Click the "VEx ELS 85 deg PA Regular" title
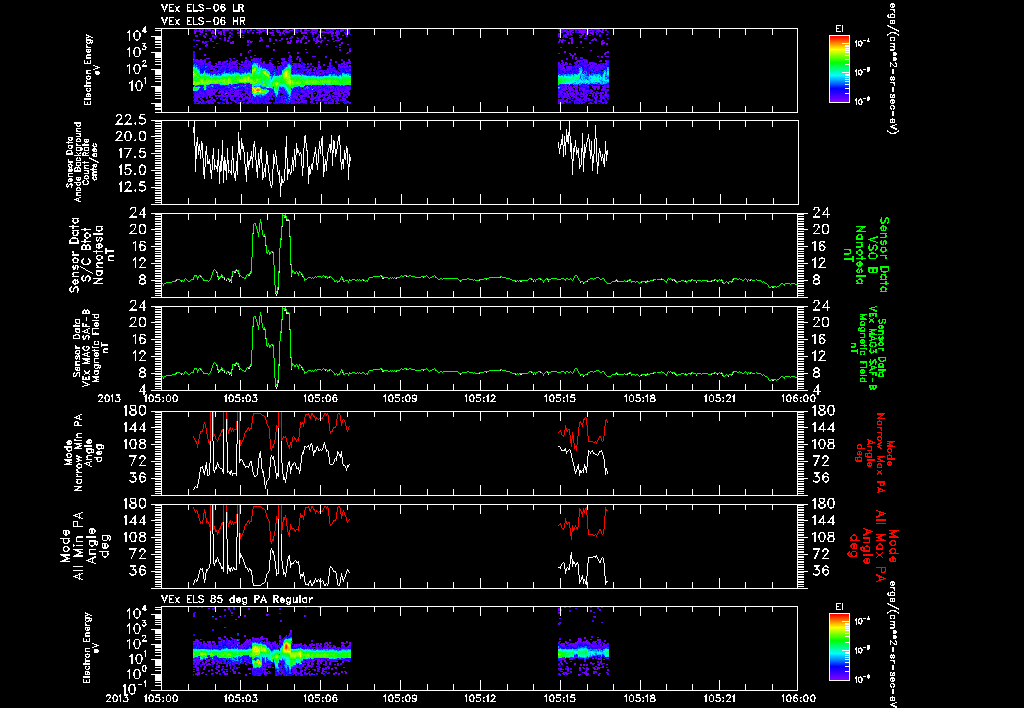The width and height of the screenshot is (1024, 708). click(x=237, y=599)
